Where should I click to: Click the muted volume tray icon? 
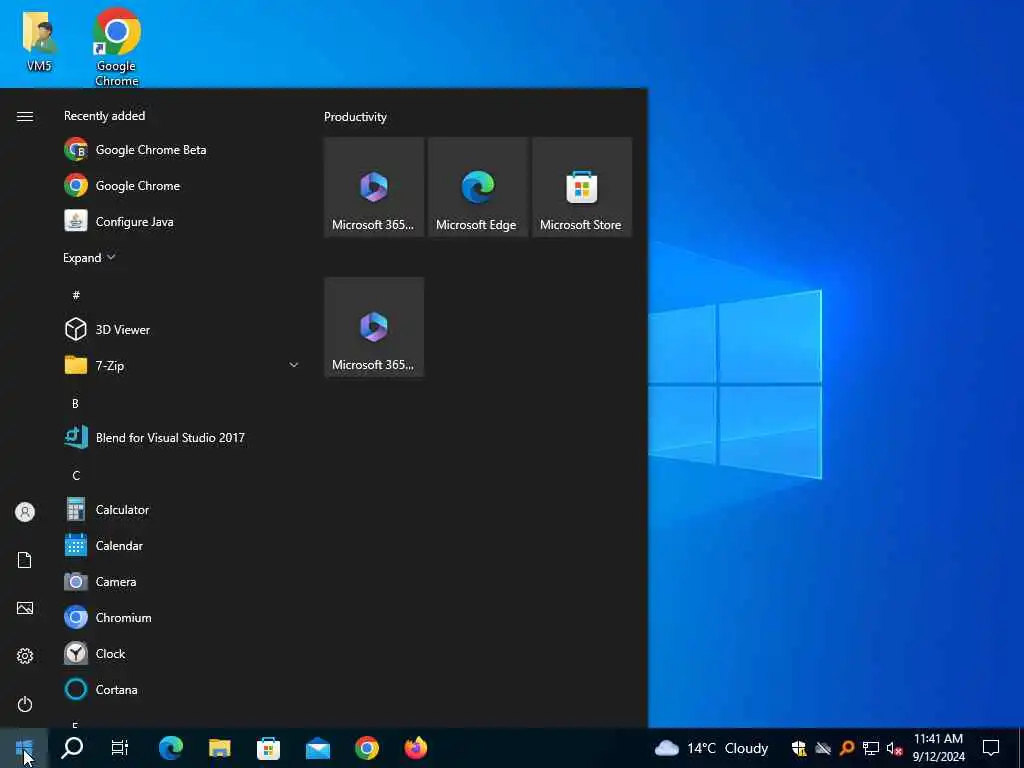click(894, 748)
